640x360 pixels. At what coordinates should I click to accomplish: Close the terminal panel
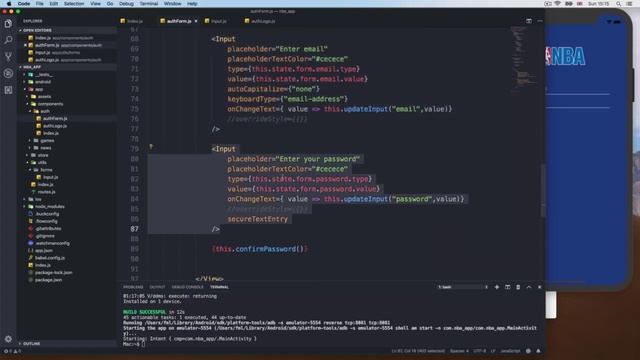pos(539,287)
